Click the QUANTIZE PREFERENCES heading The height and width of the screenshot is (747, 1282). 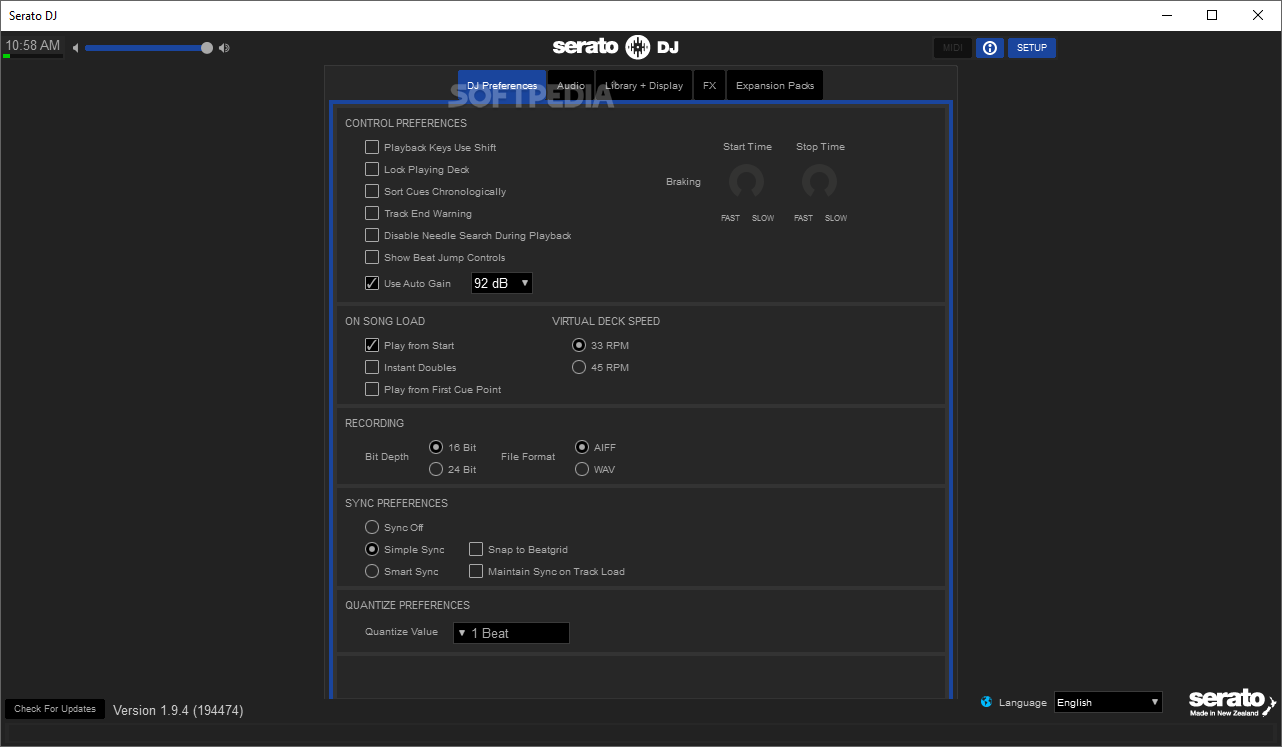click(x=407, y=605)
